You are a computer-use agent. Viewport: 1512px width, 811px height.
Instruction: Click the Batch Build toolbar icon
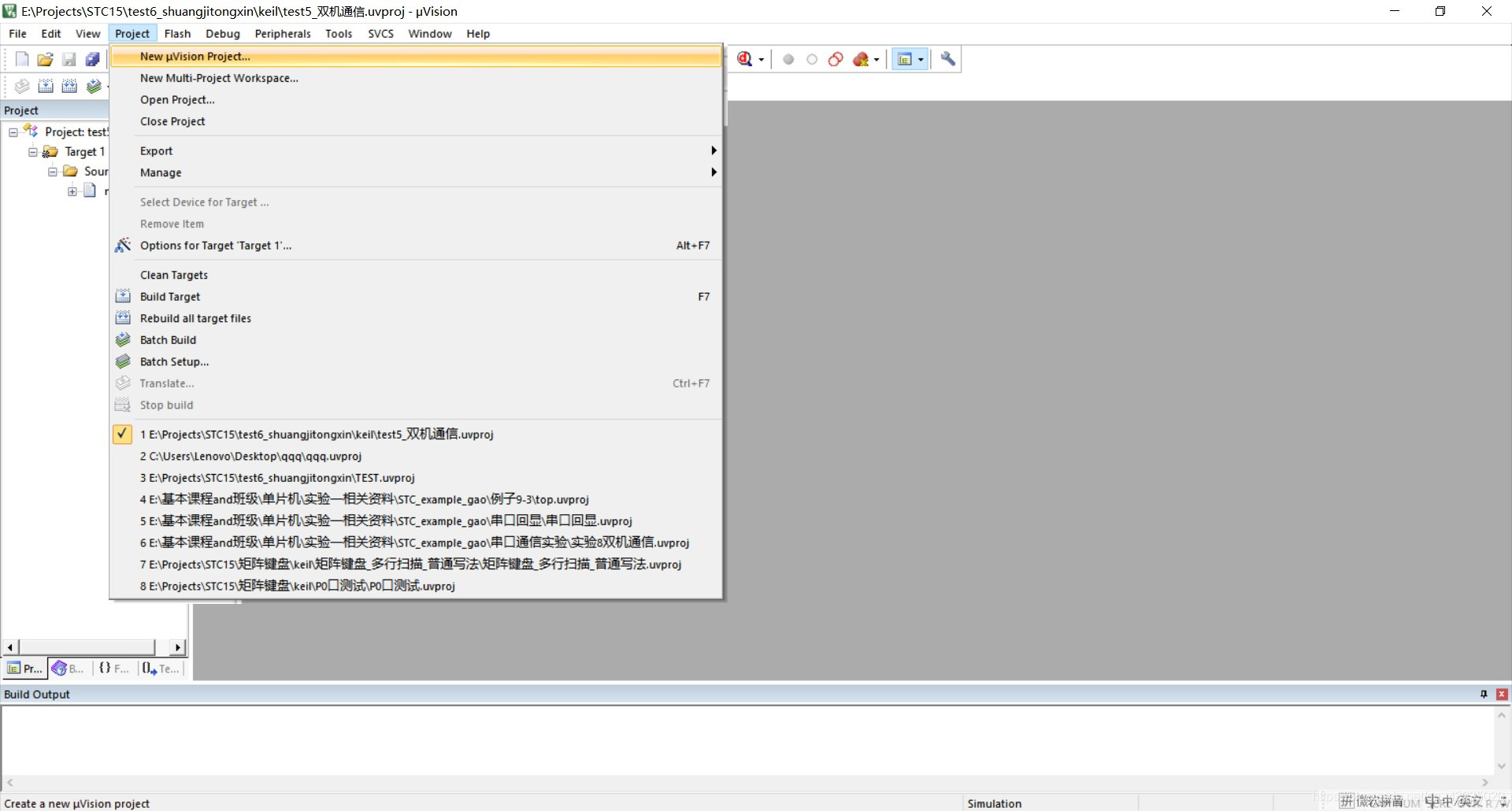[x=94, y=86]
